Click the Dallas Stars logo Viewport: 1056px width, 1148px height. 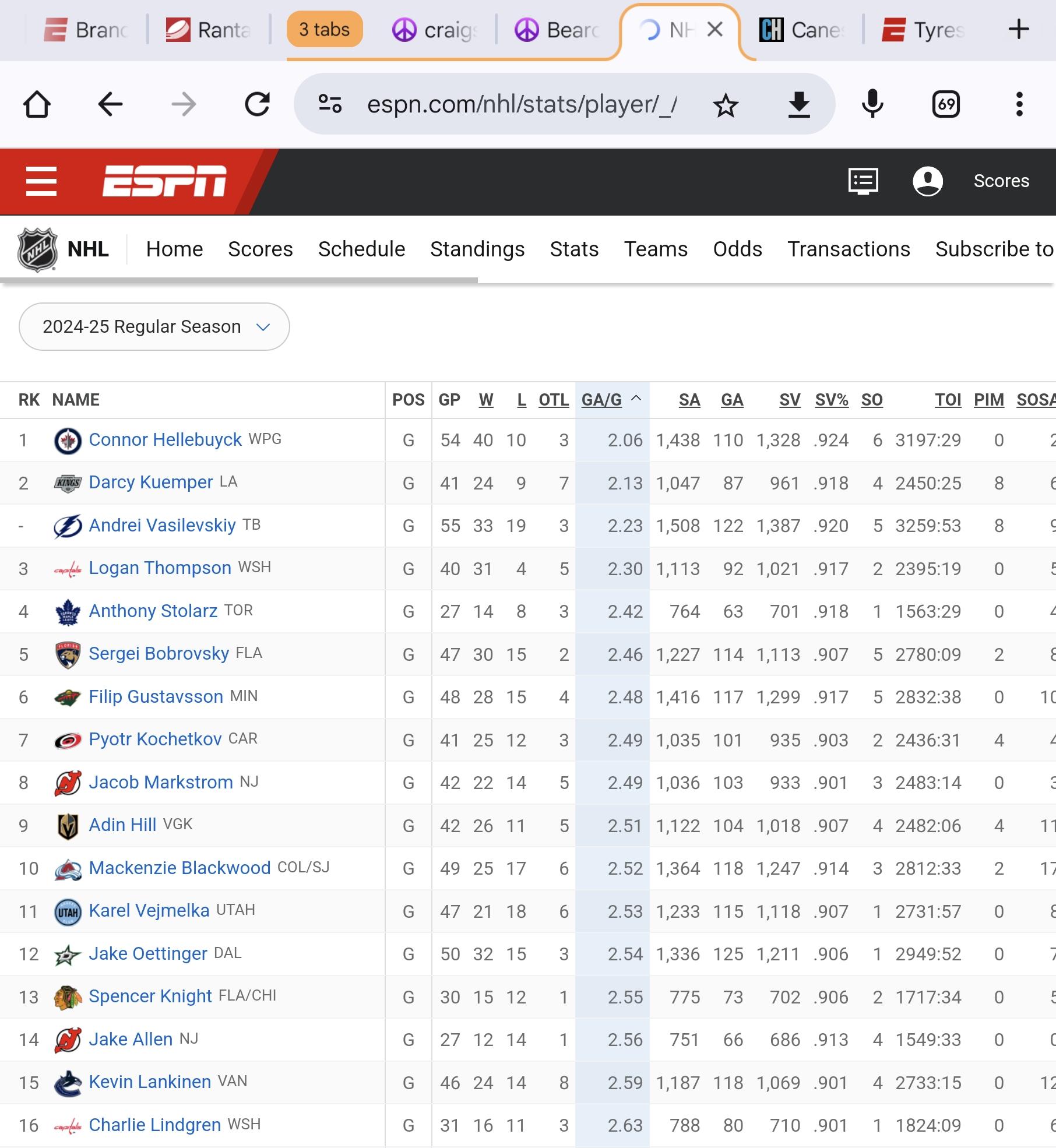pos(68,955)
